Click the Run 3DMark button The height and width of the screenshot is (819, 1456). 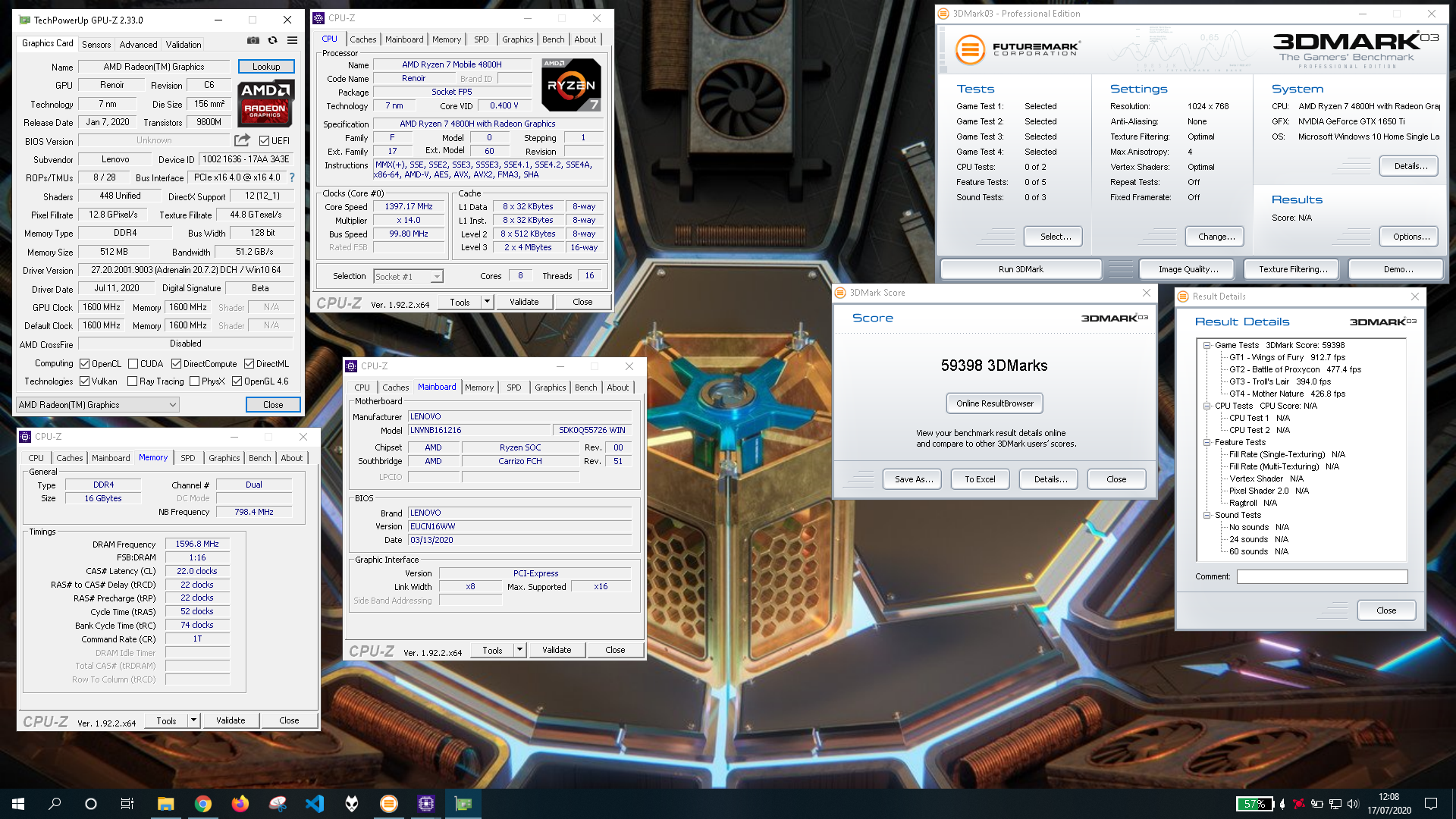click(1021, 269)
